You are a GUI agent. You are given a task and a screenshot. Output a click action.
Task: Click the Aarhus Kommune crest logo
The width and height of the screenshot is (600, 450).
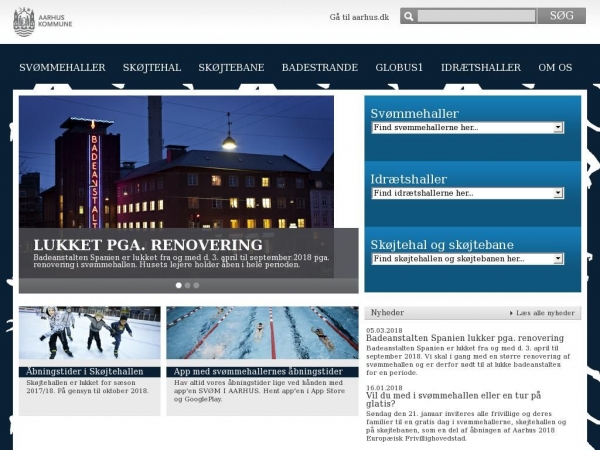[24, 22]
